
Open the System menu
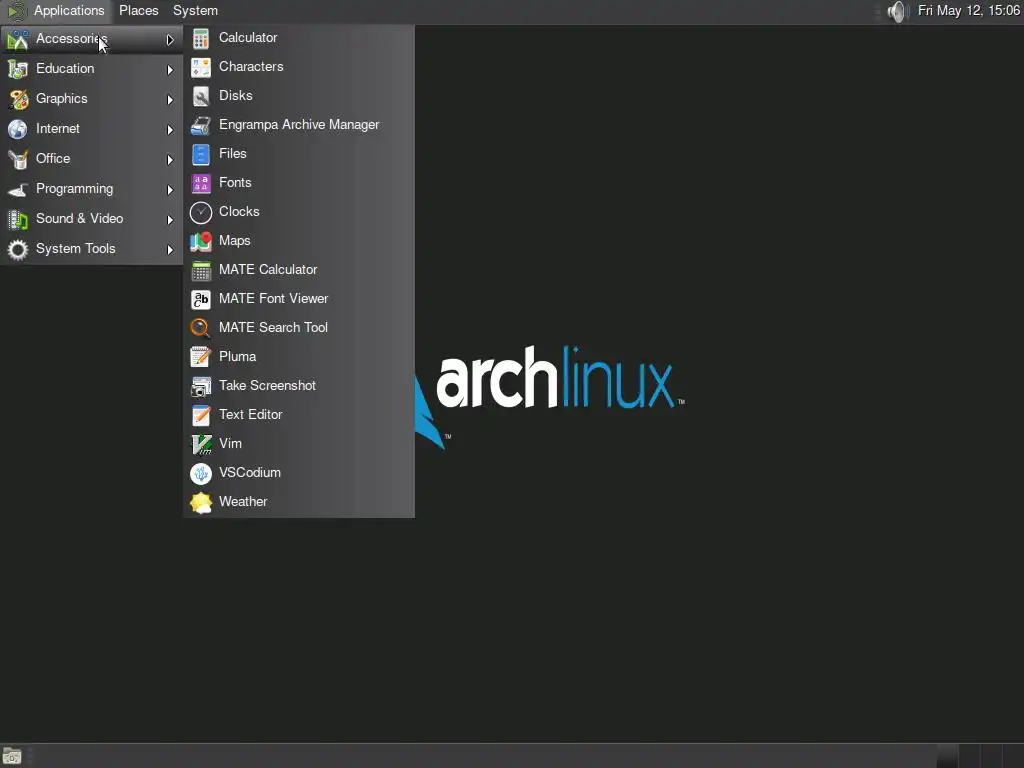tap(195, 11)
